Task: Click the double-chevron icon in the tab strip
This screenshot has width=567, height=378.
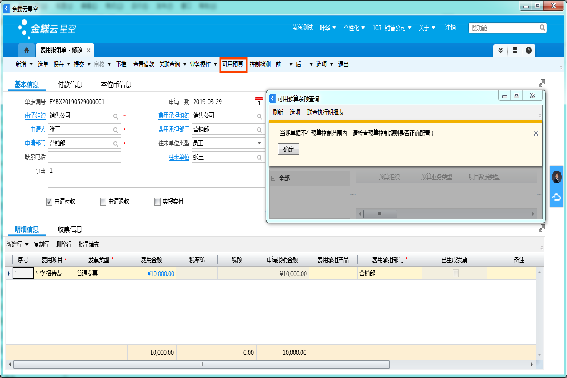Action: (500, 50)
